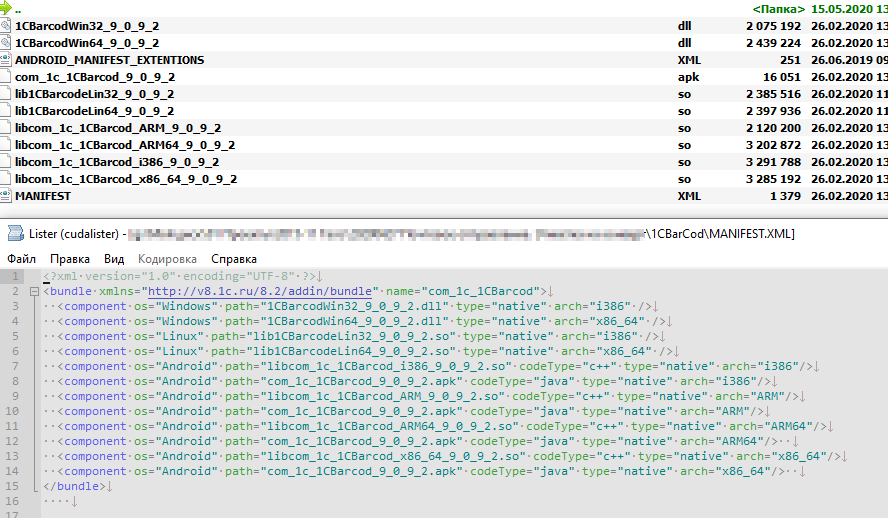
Task: Click the apk extension cell
Action: point(689,77)
